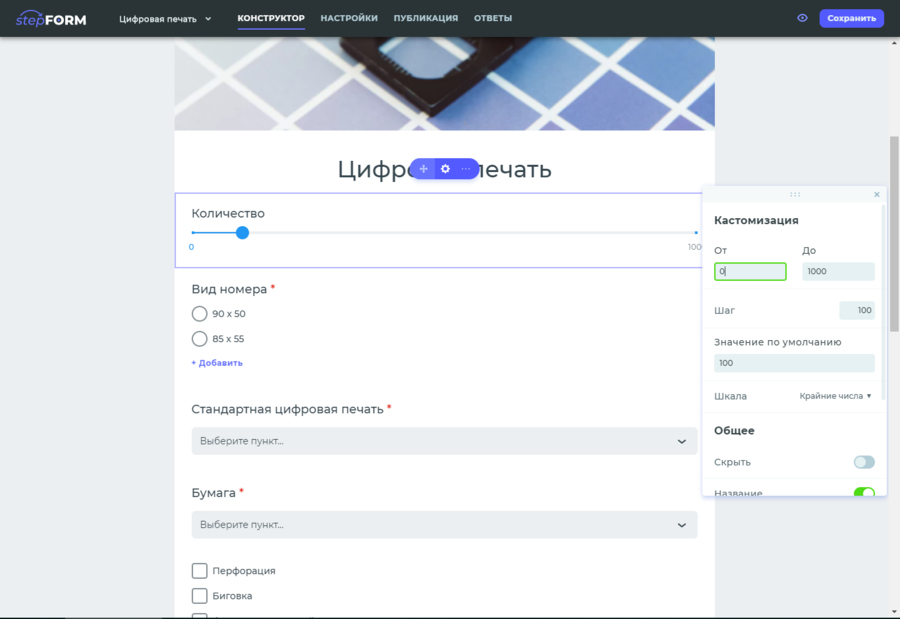Click the move handle on element toolbar
Image resolution: width=900 pixels, height=619 pixels.
click(423, 169)
